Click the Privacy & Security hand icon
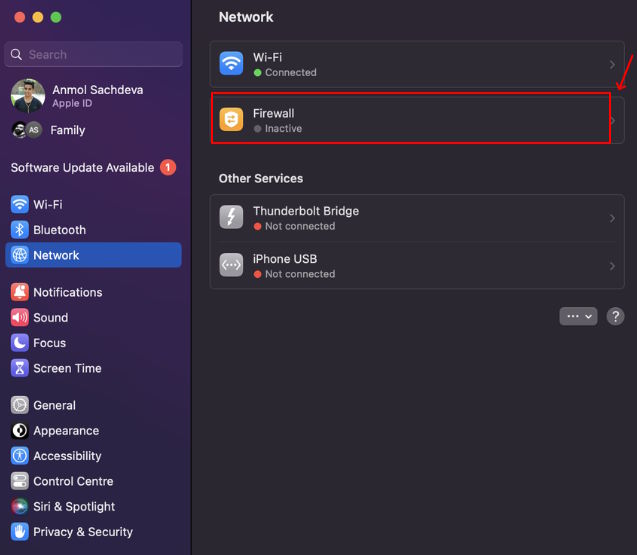637x555 pixels. tap(20, 532)
